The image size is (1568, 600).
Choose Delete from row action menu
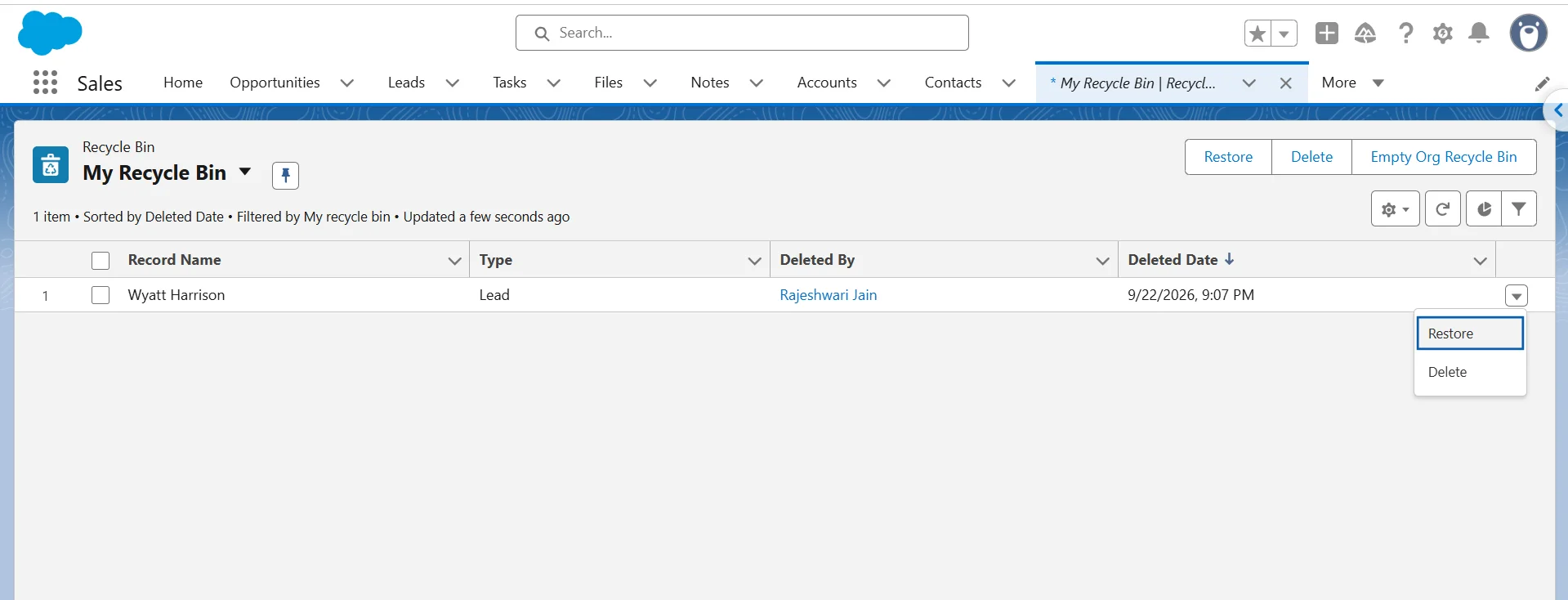point(1470,372)
